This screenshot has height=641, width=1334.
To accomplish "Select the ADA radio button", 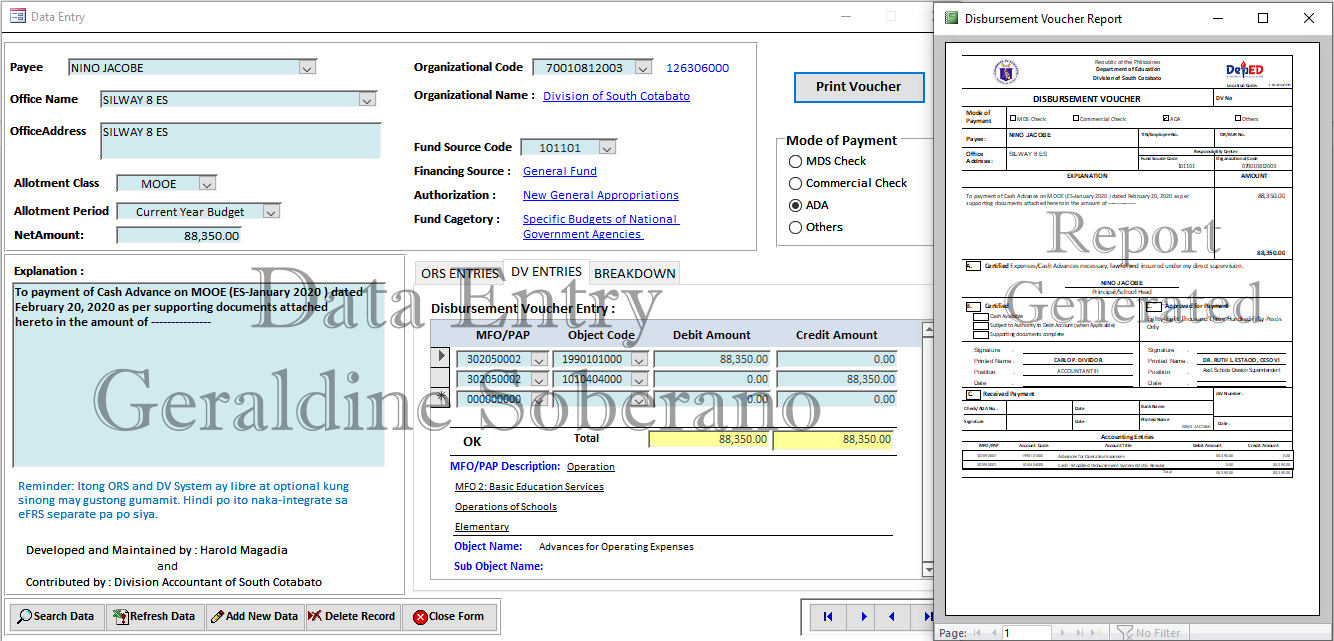I will pos(796,205).
